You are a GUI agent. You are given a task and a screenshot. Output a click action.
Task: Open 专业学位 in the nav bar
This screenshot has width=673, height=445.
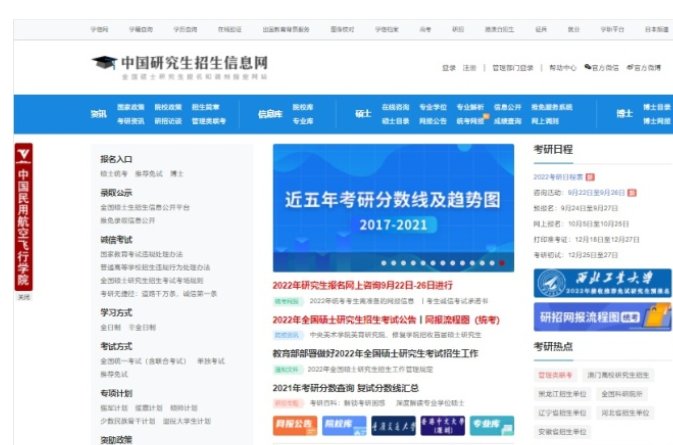(x=433, y=107)
